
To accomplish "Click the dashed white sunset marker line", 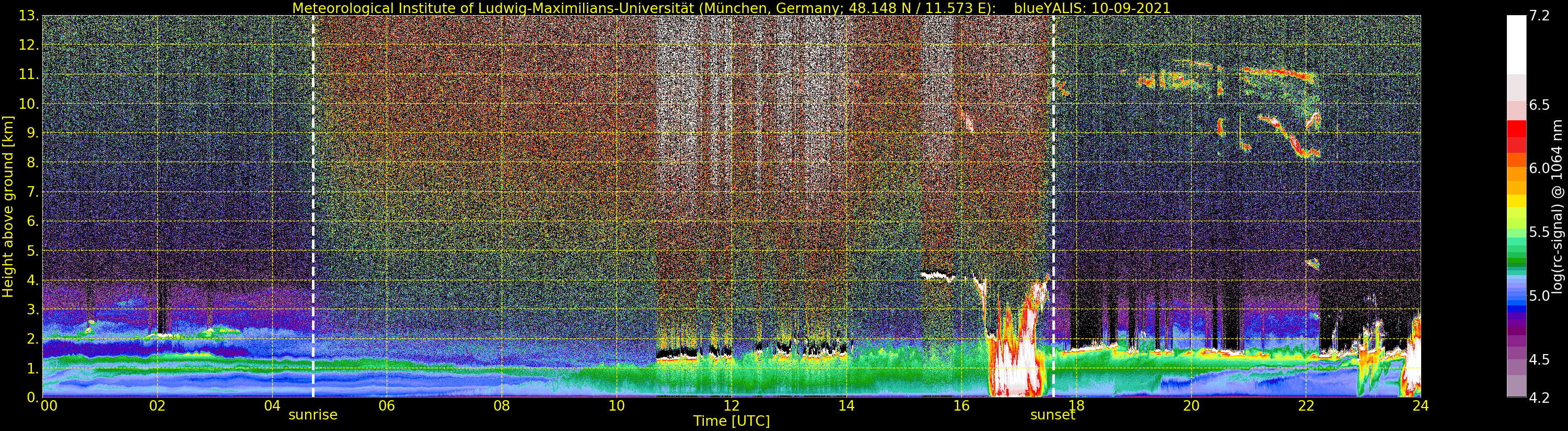I will tap(1053, 207).
